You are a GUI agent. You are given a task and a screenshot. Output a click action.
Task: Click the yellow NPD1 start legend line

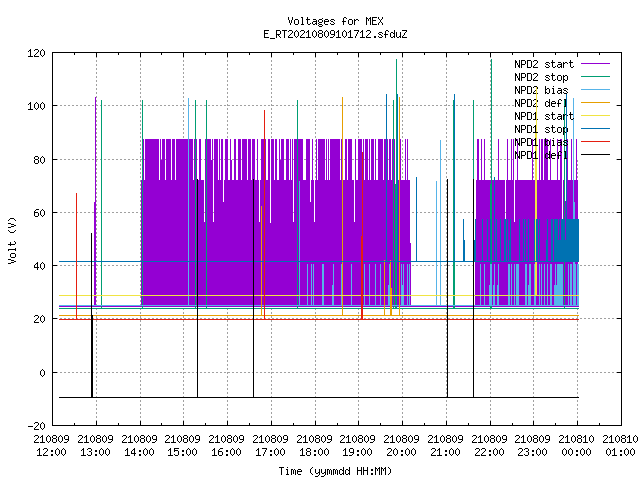596,116
